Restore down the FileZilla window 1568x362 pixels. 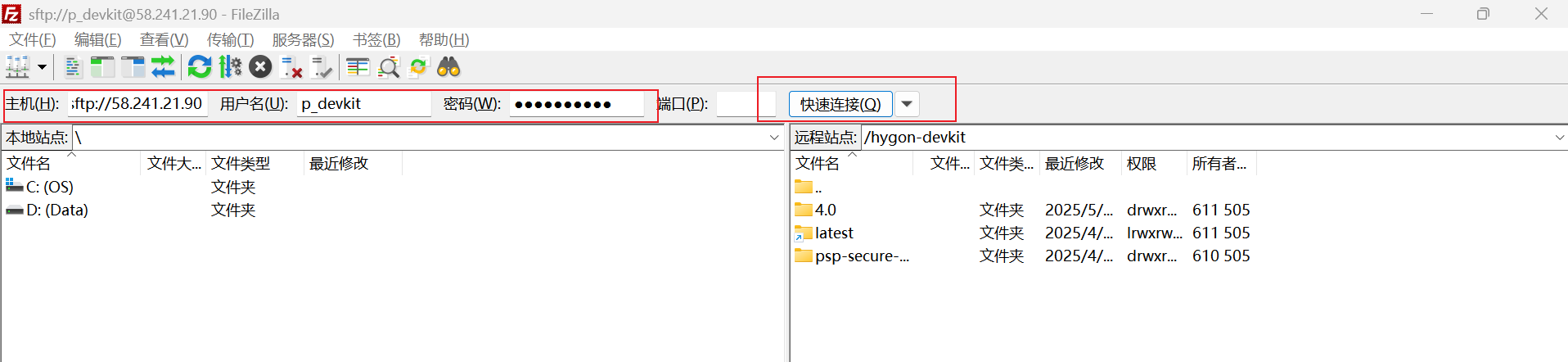click(1483, 14)
